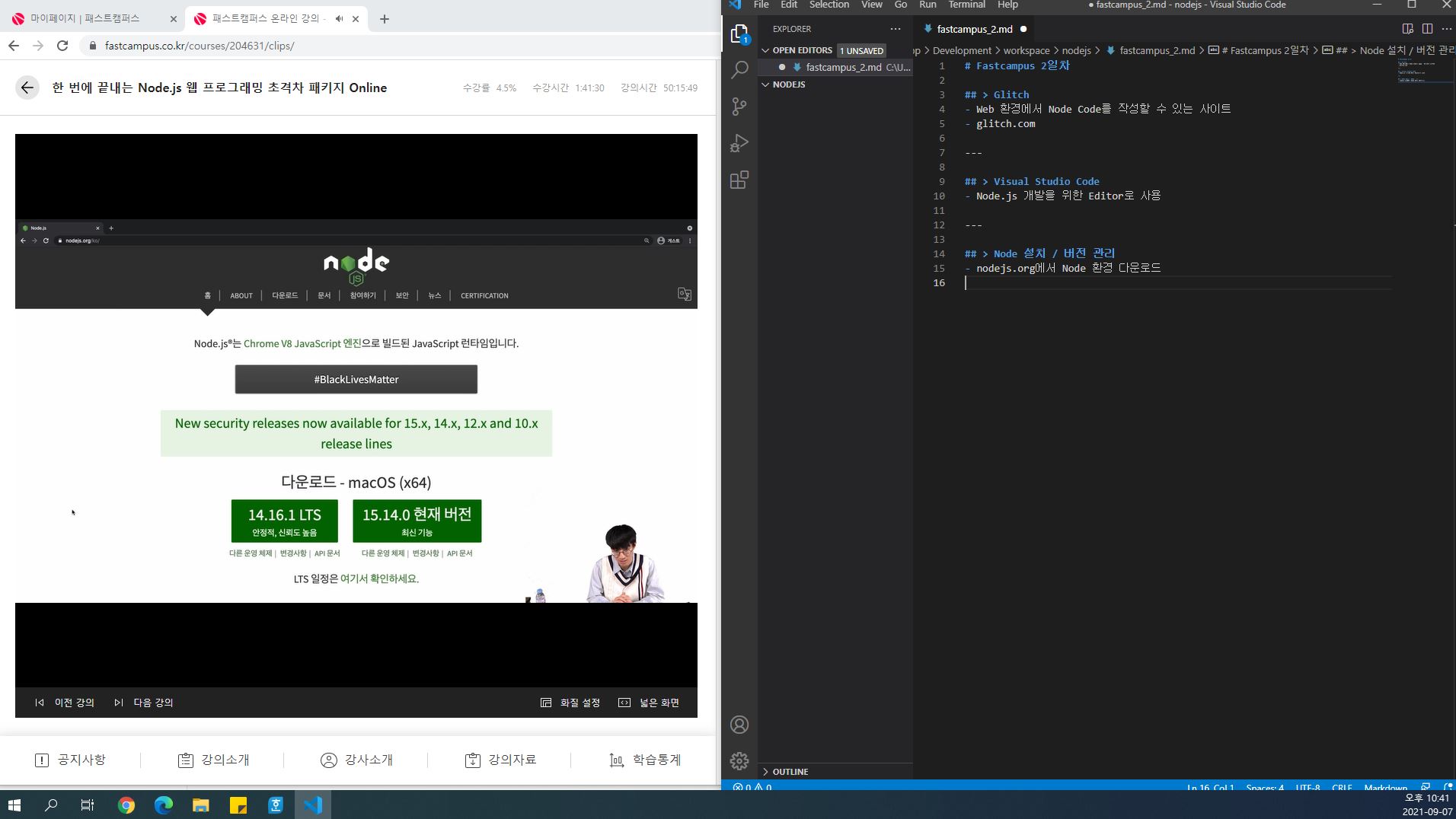Open a new Chrome tab
The width and height of the screenshot is (1456, 819).
click(x=385, y=19)
